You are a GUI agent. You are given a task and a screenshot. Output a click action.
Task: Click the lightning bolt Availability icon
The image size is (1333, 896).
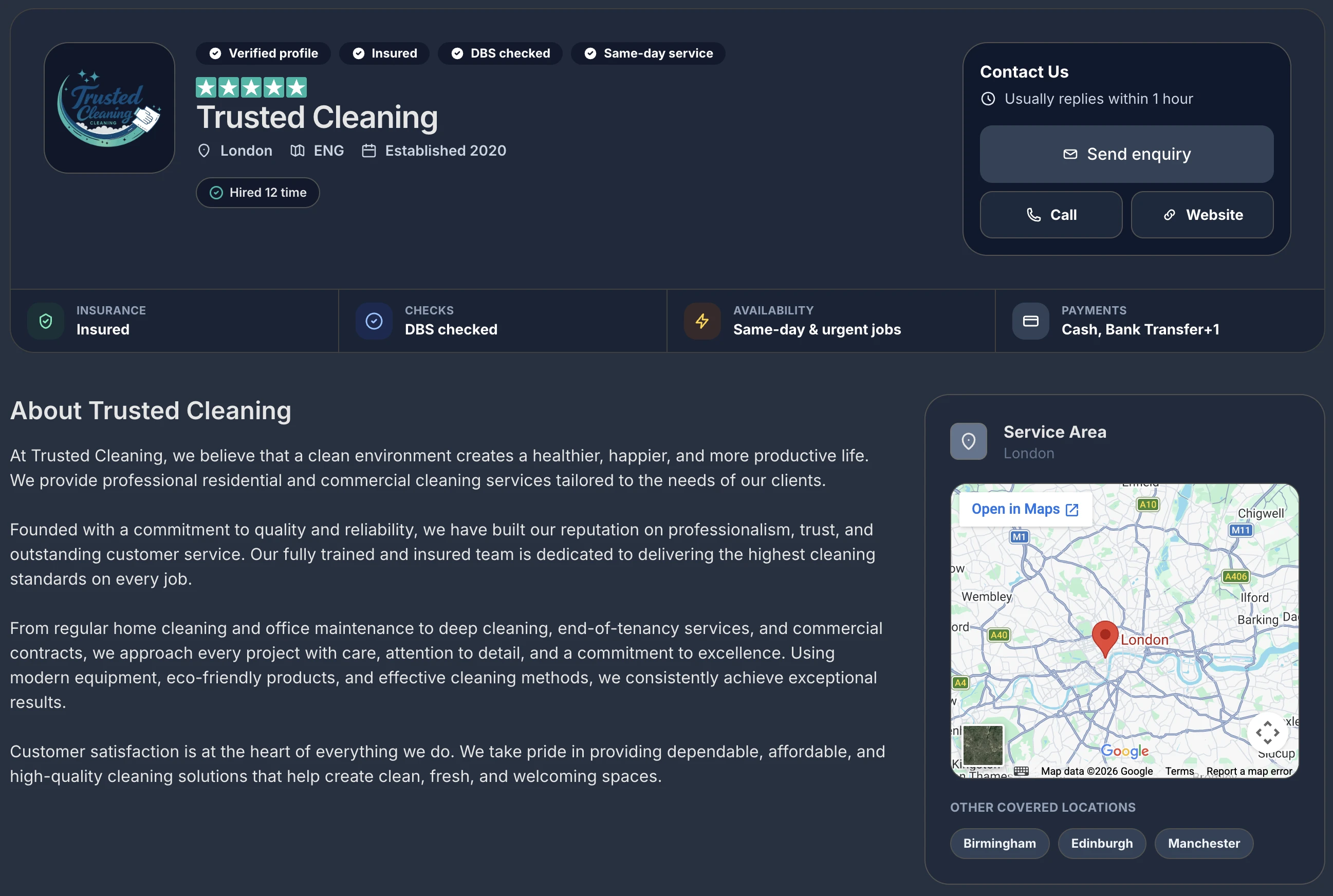tap(702, 321)
